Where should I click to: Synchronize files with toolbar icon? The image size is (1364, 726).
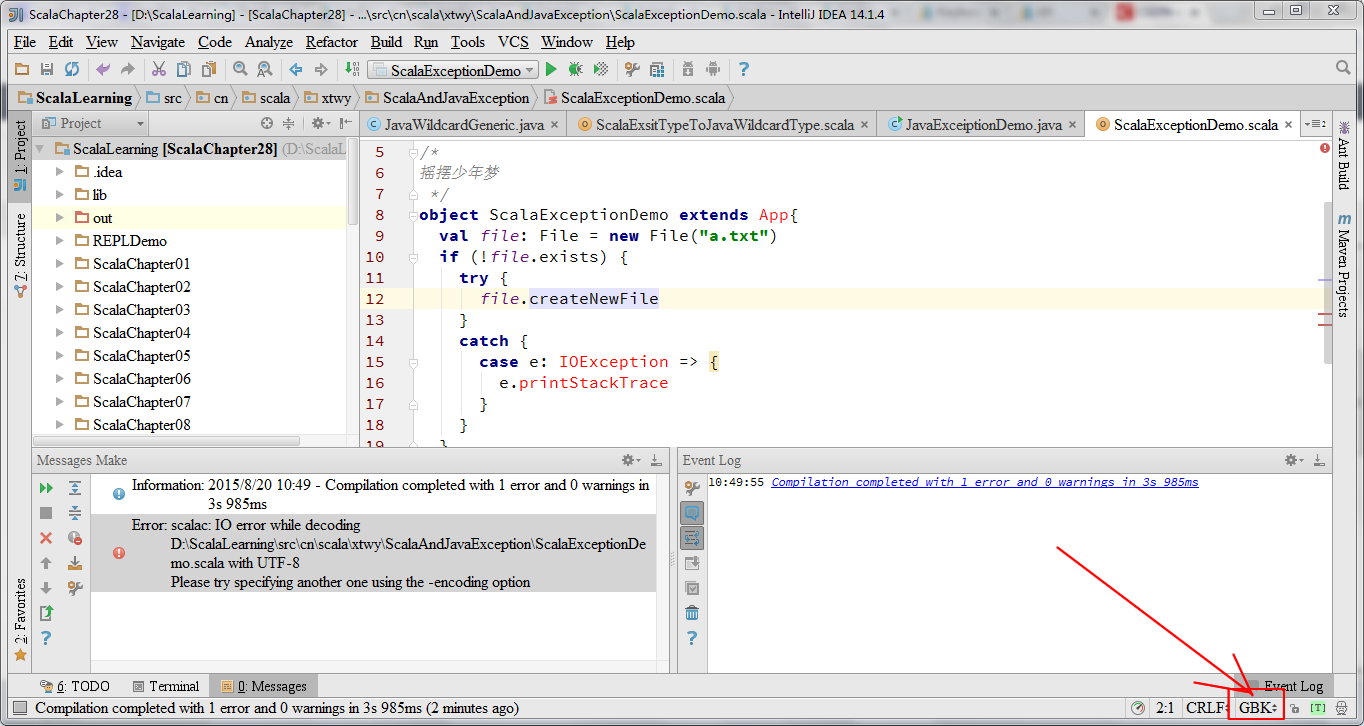(x=72, y=69)
